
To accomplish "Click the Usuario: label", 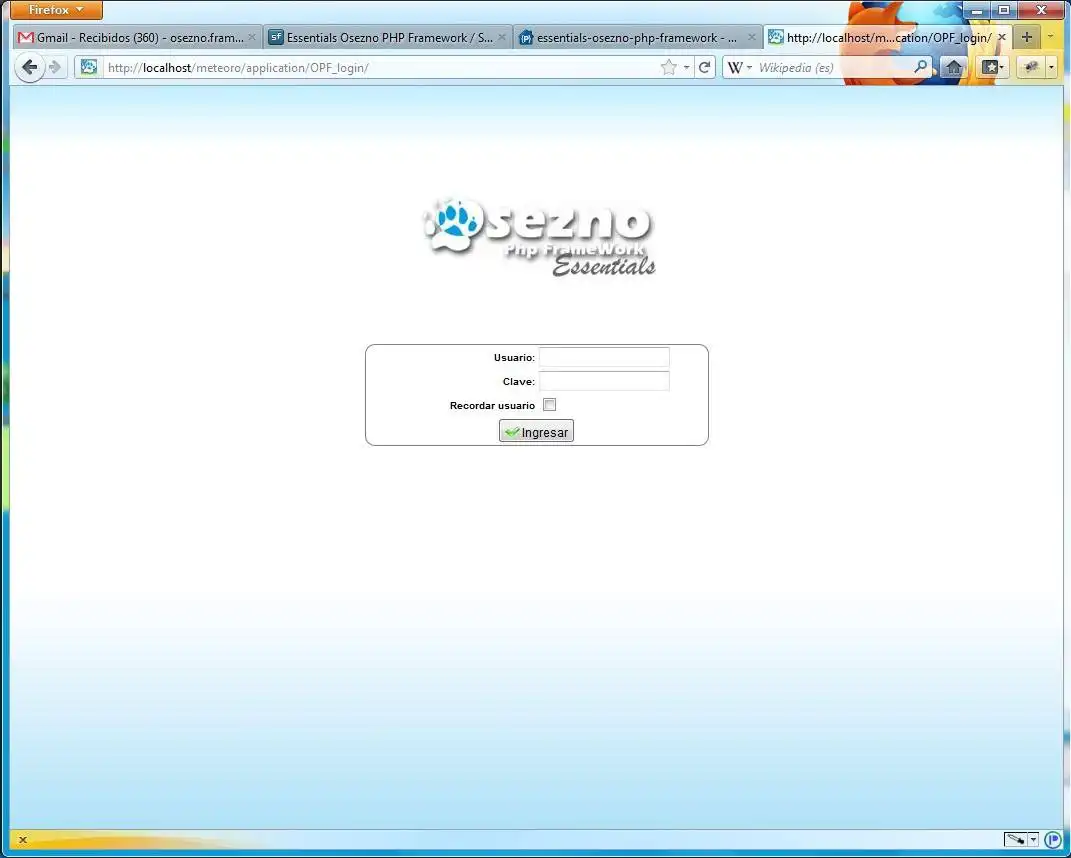I will coord(514,357).
